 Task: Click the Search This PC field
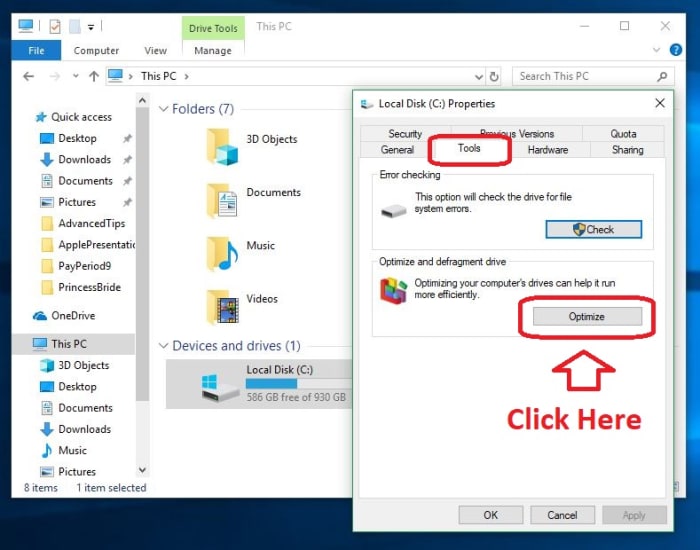coord(584,76)
